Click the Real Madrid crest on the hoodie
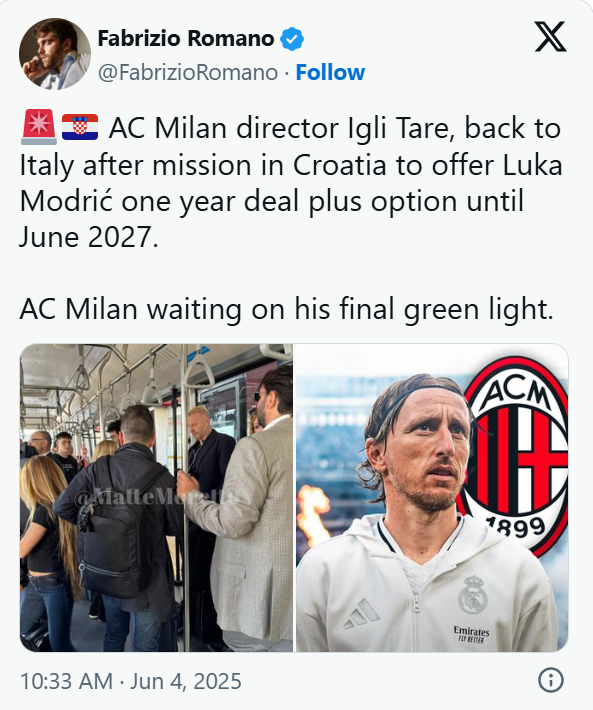 pyautogui.click(x=473, y=594)
